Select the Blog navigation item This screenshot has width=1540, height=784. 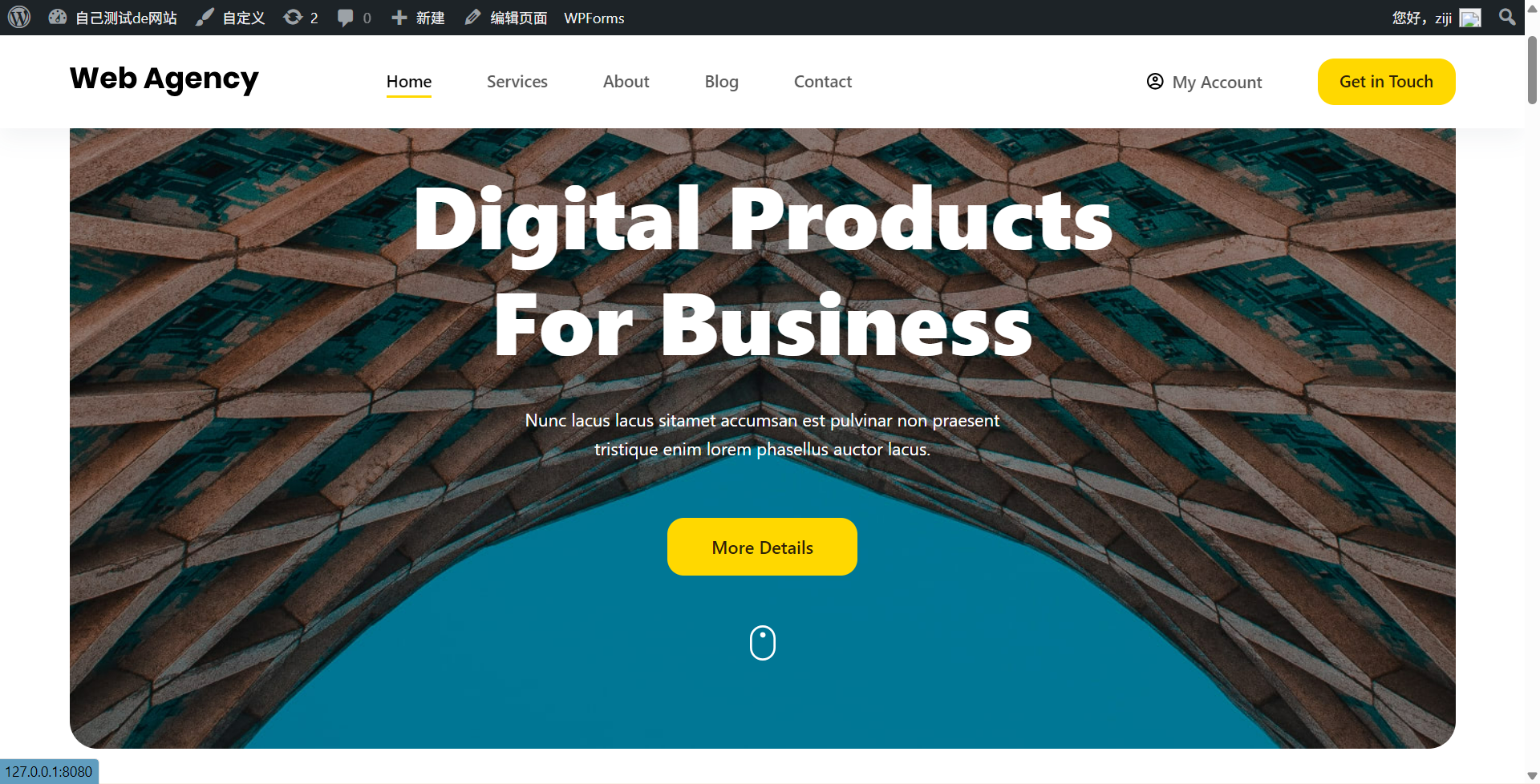722,82
